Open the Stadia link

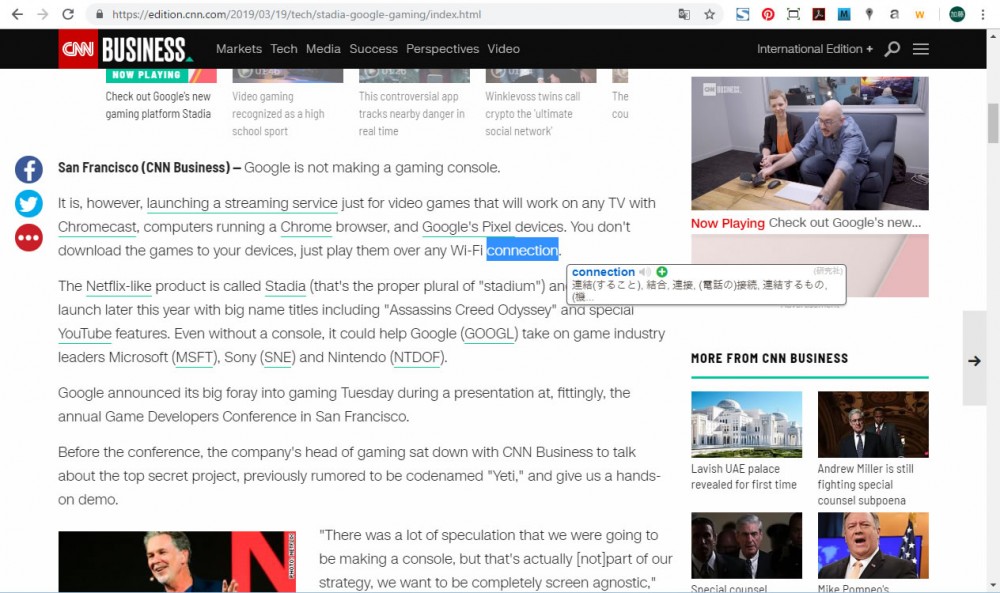click(285, 286)
